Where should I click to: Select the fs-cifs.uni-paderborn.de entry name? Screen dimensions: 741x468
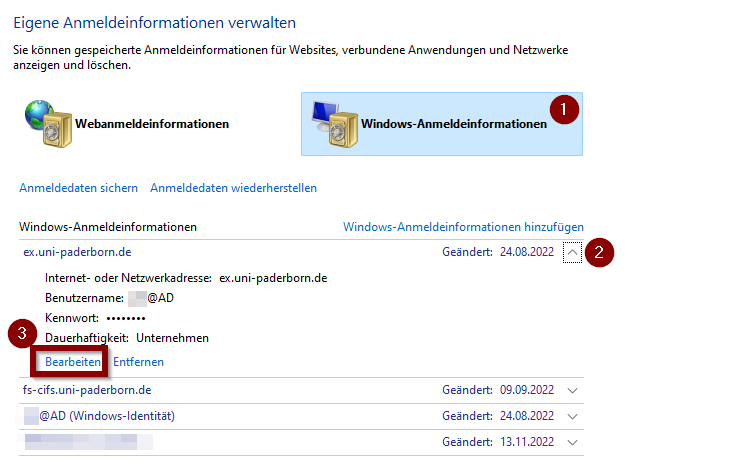[x=87, y=390]
